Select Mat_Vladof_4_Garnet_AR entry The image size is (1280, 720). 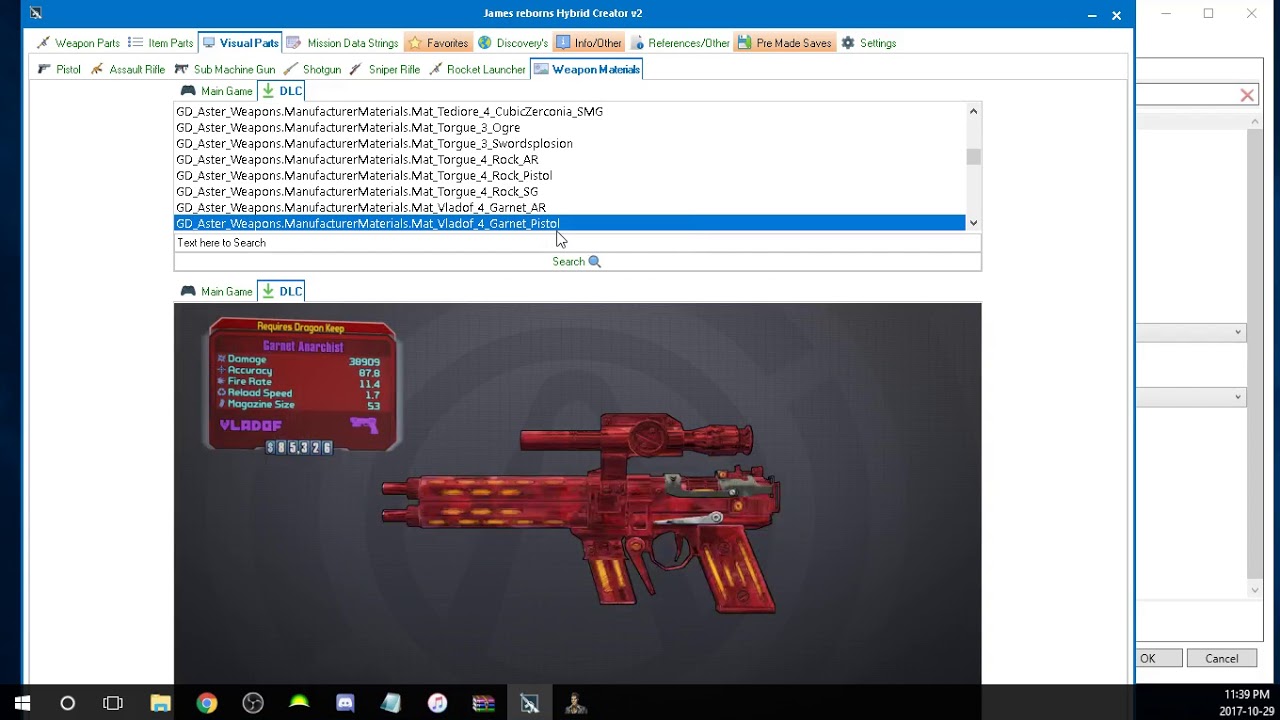569,207
